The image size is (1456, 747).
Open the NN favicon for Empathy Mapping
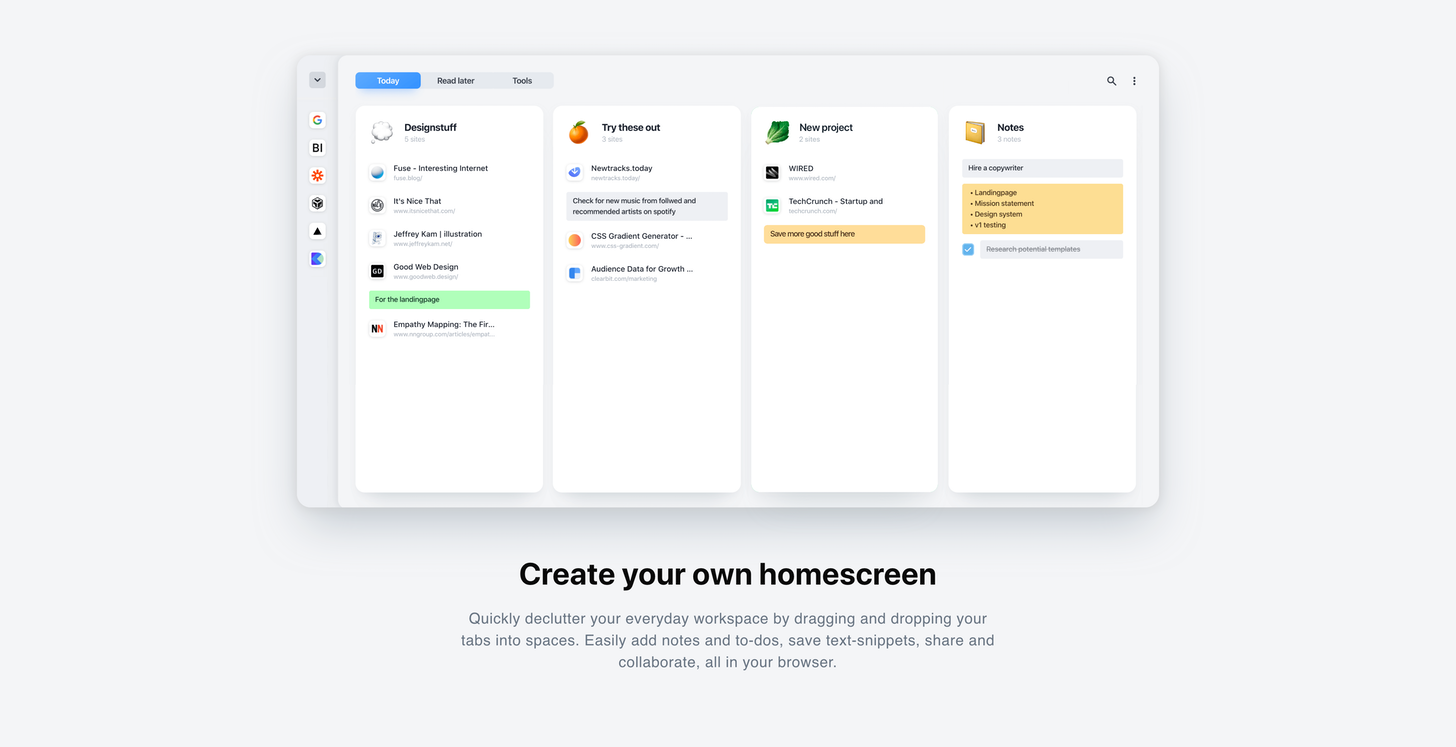pos(377,329)
